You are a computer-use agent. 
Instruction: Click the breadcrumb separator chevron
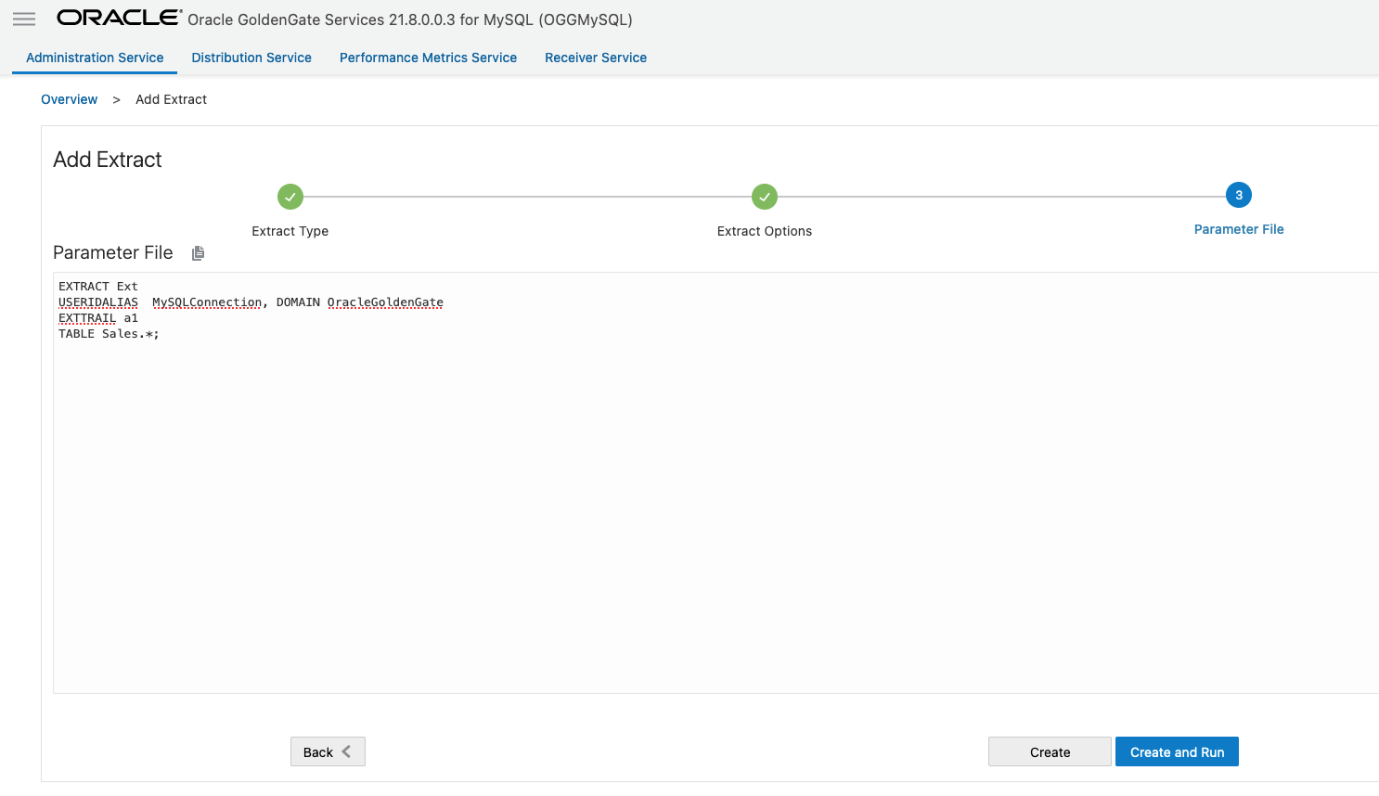[x=116, y=100]
